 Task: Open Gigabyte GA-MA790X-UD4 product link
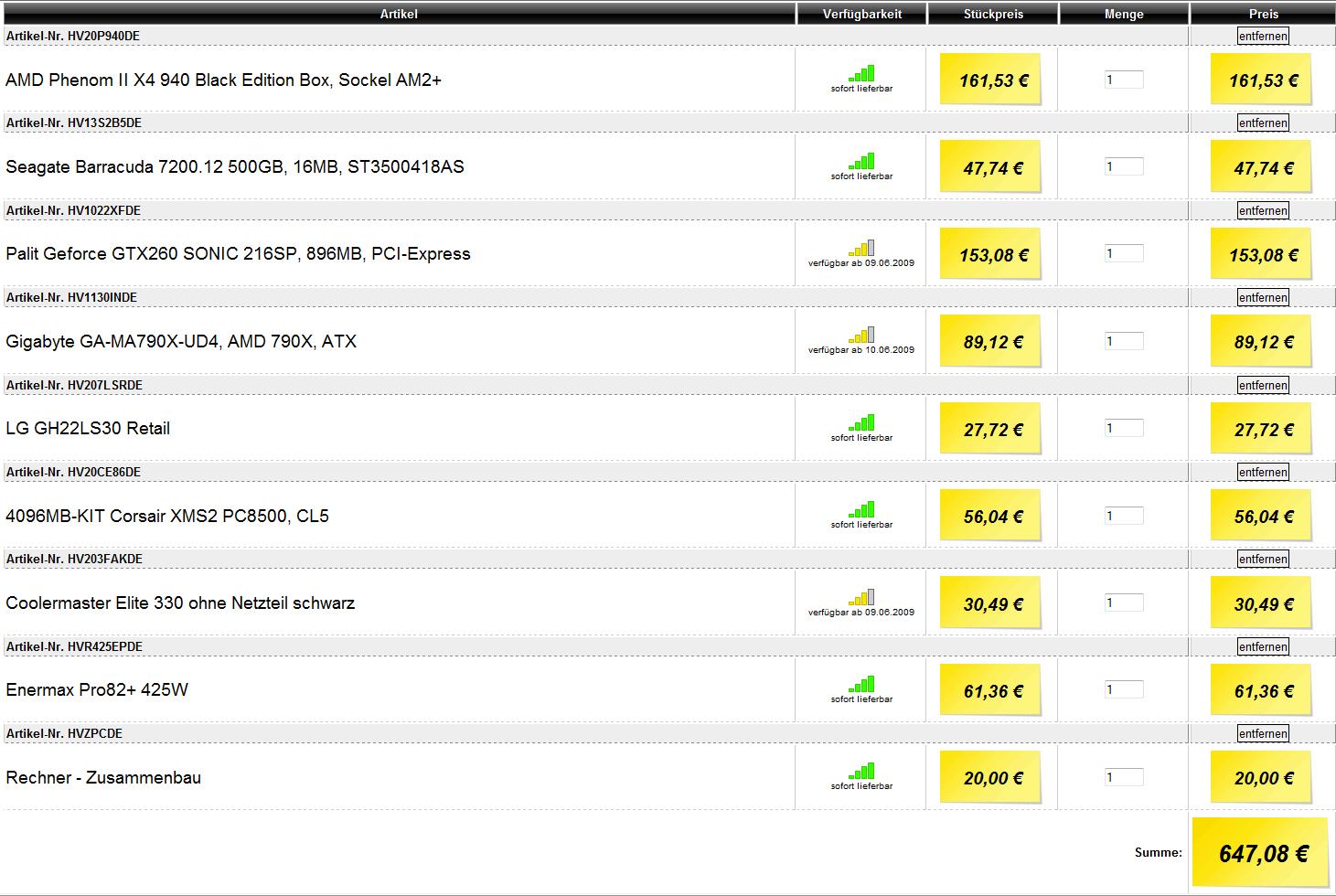click(x=181, y=341)
